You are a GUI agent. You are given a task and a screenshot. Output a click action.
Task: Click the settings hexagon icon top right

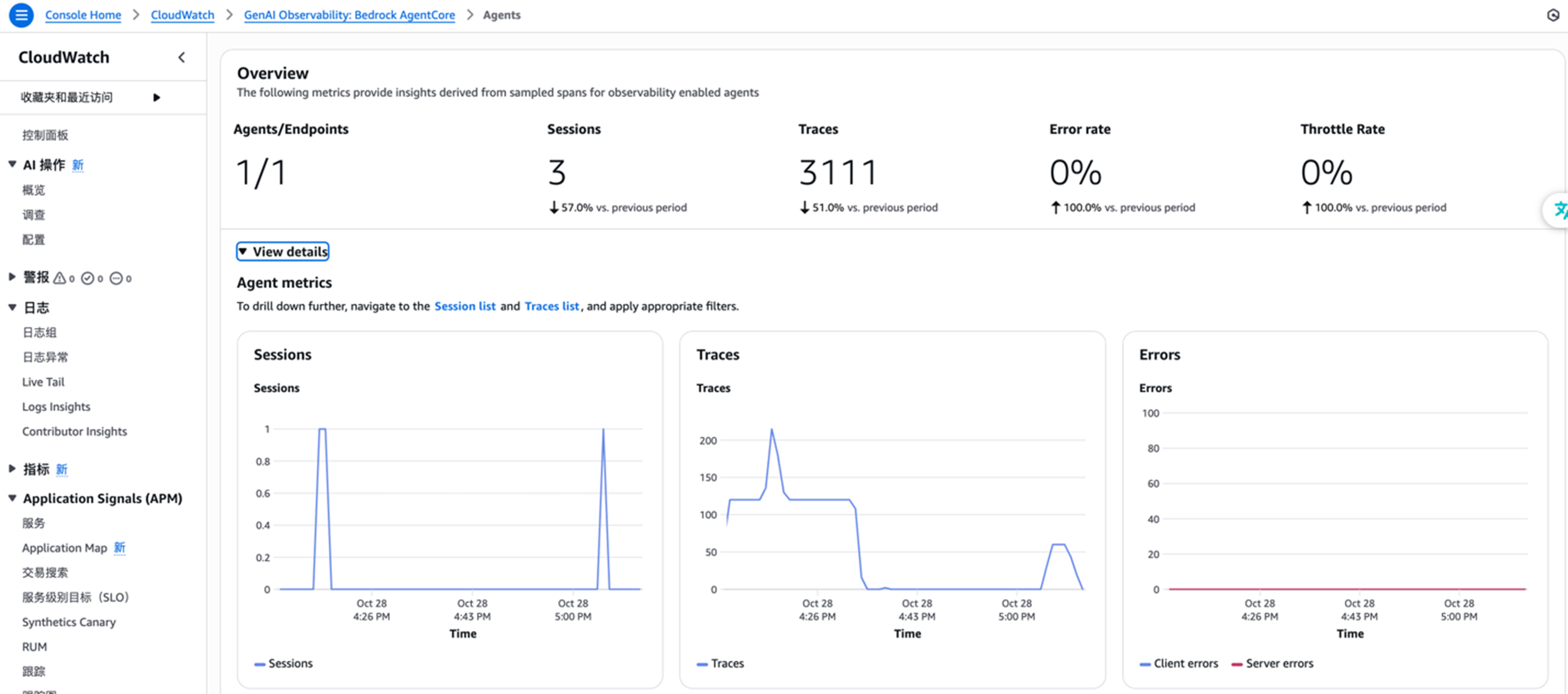1553,15
